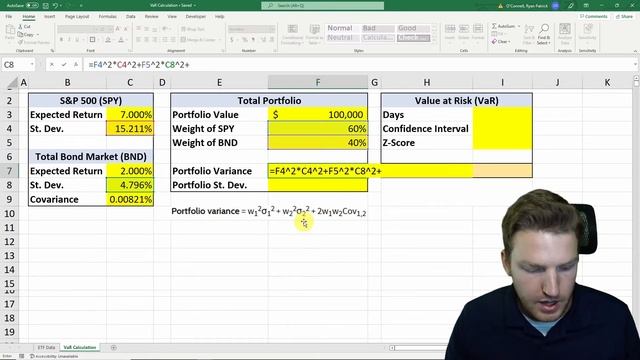Click the Accounting dollar format icon

click(232, 40)
